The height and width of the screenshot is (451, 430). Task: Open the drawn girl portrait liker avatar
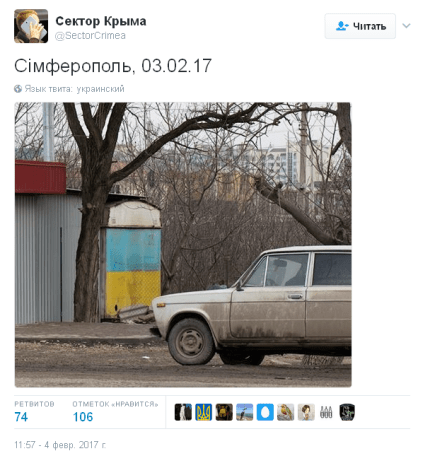click(x=306, y=412)
